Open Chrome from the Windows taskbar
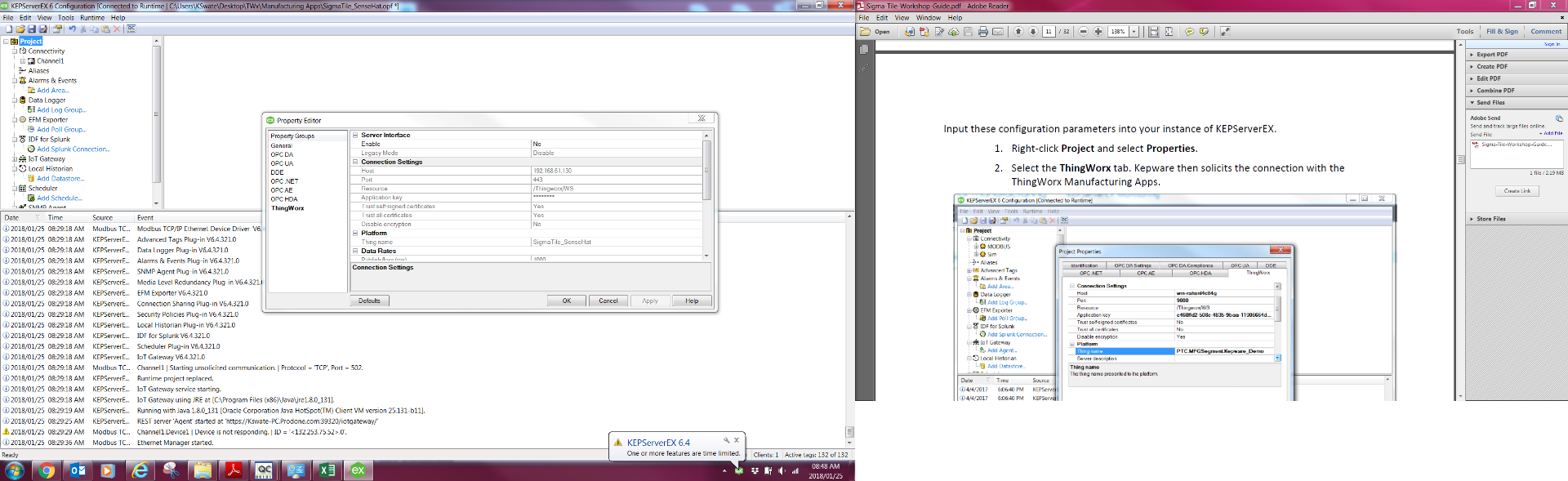 tap(47, 470)
